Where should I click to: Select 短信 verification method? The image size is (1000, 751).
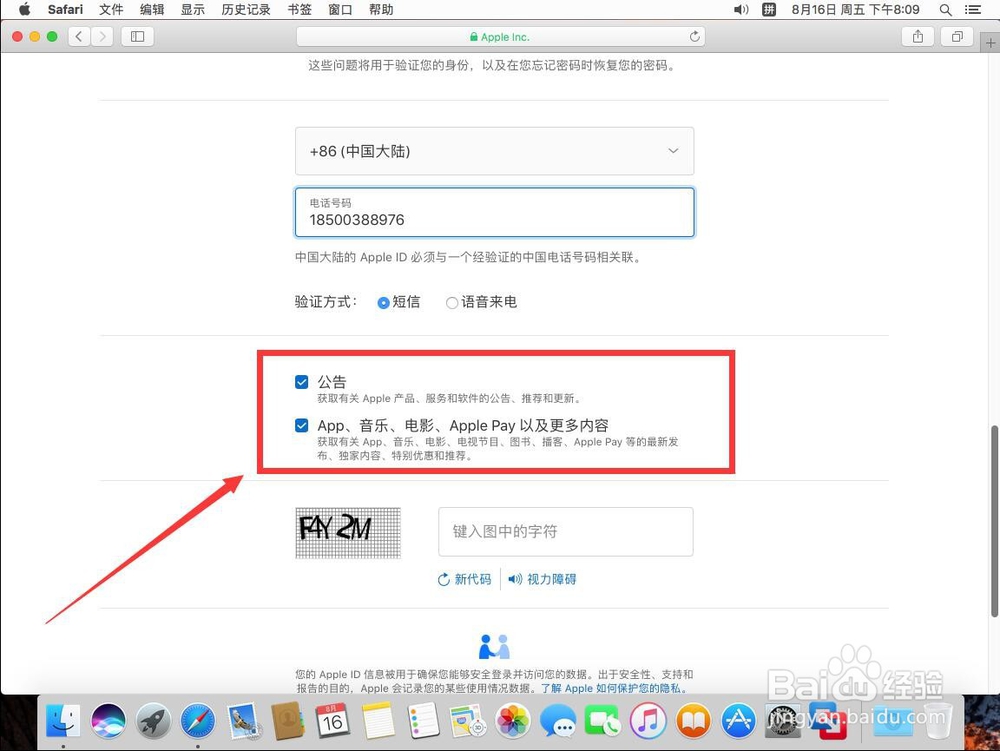pyautogui.click(x=383, y=303)
